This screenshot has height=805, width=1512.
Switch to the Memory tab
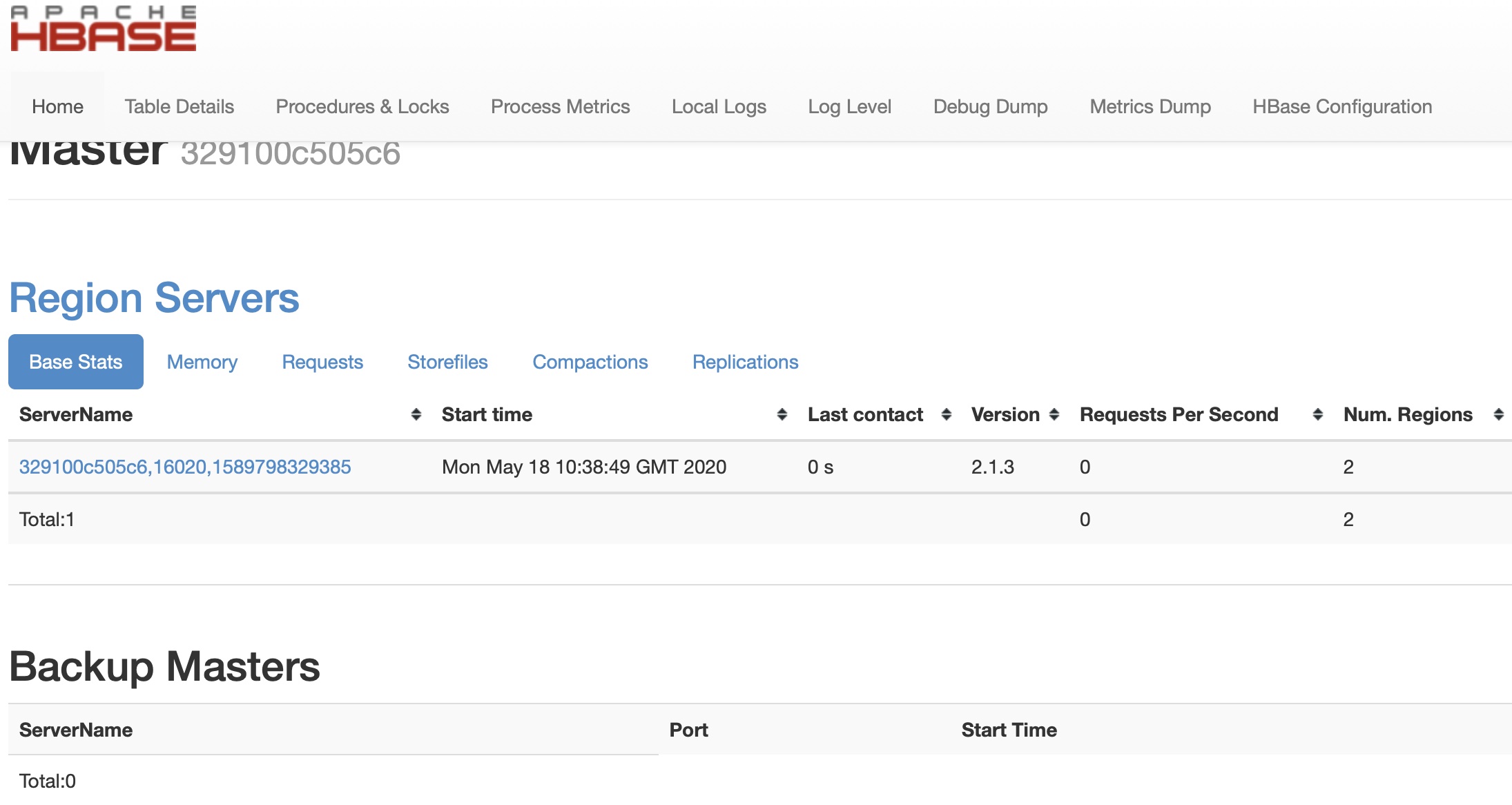(202, 362)
